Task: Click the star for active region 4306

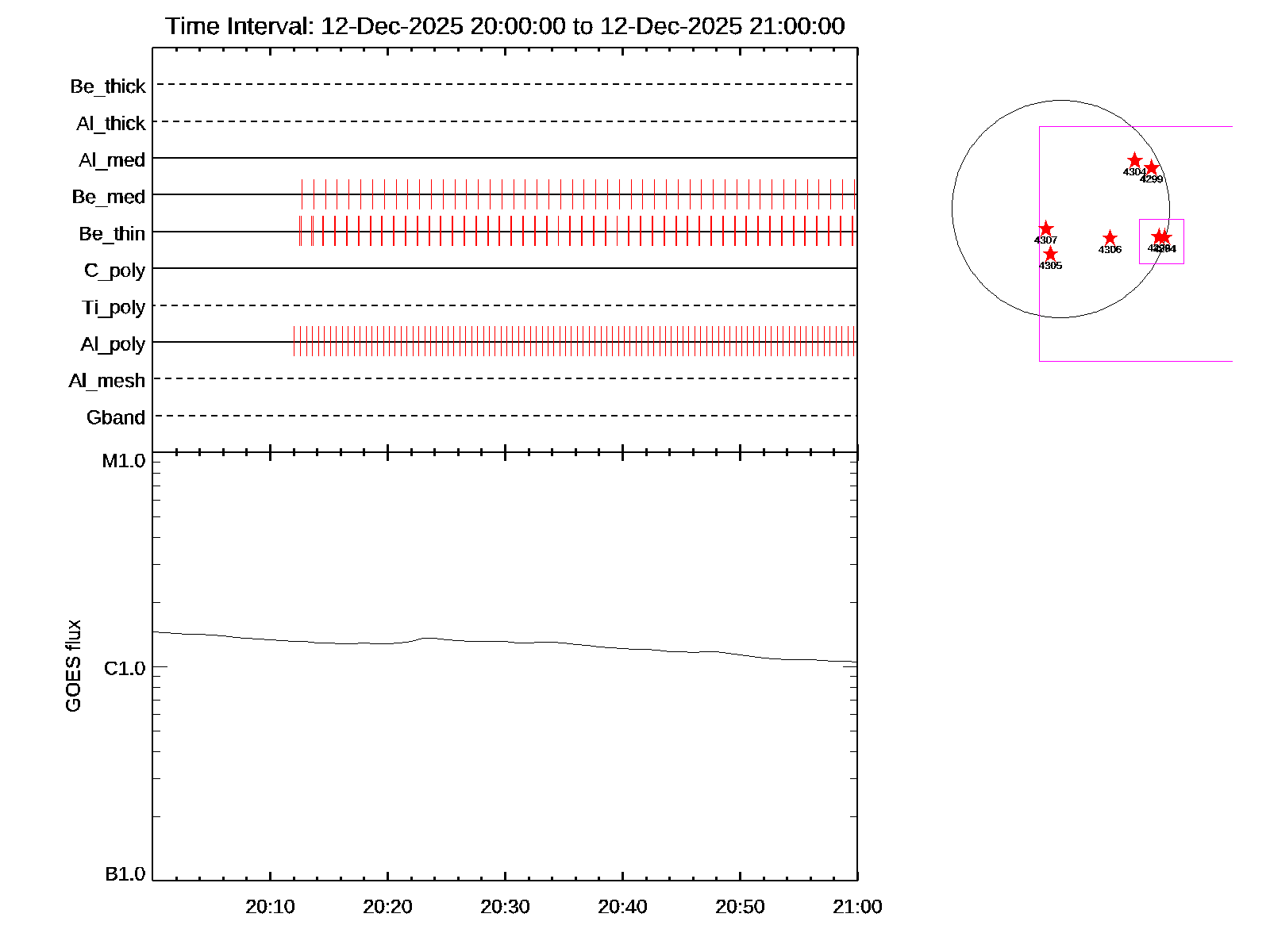Action: [x=1110, y=238]
